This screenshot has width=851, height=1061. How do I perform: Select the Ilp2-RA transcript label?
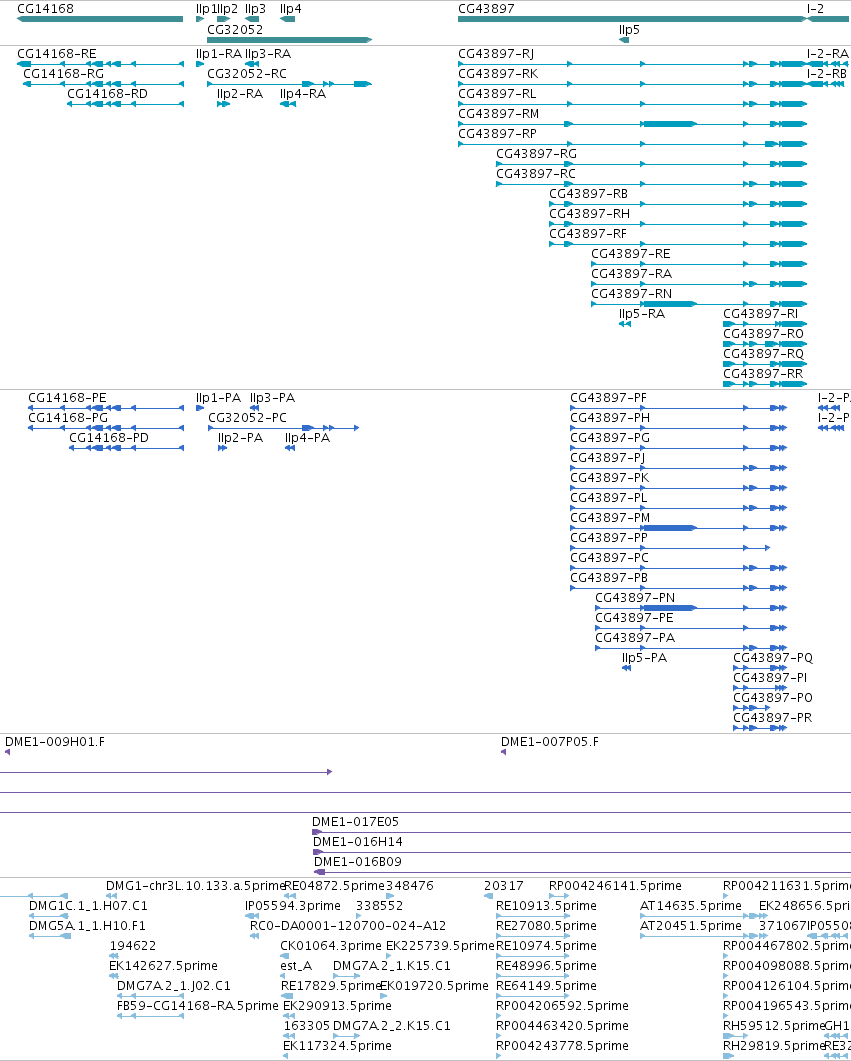pyautogui.click(x=240, y=93)
